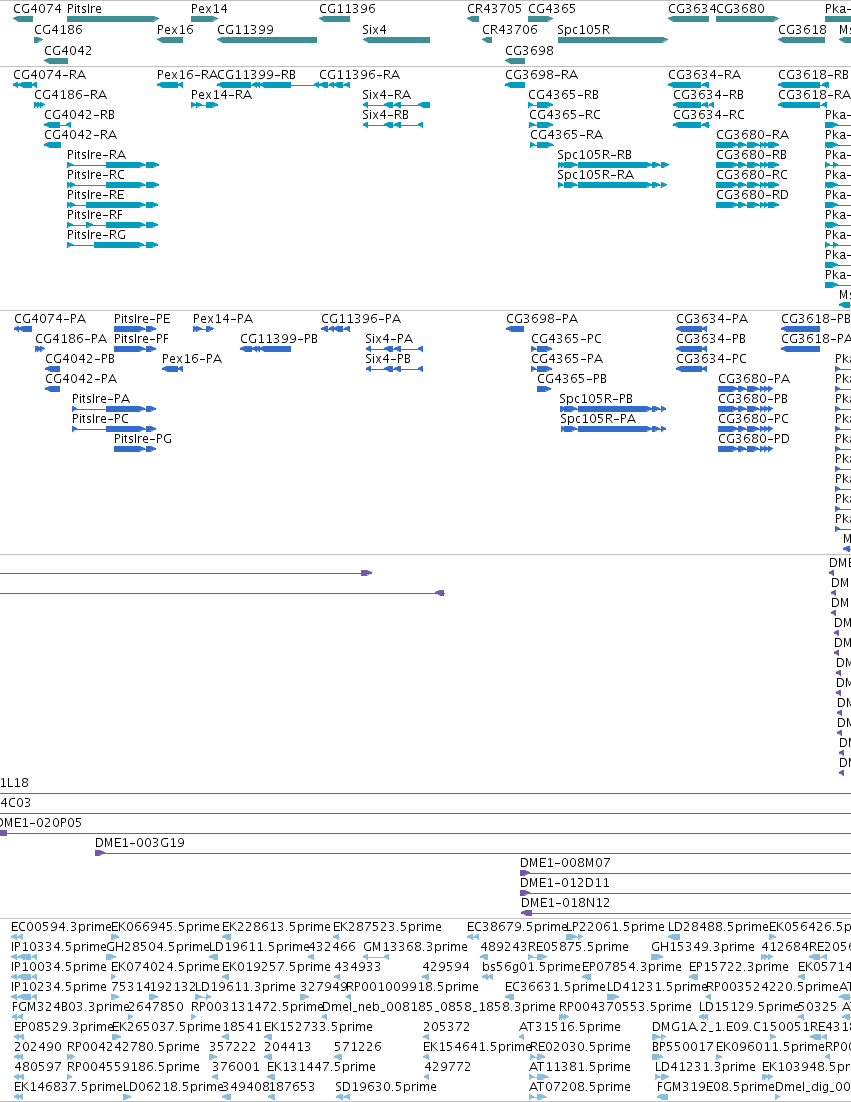Image resolution: width=851 pixels, height=1102 pixels.
Task: Click transcript Pitslre-RF
Action: [x=95, y=214]
